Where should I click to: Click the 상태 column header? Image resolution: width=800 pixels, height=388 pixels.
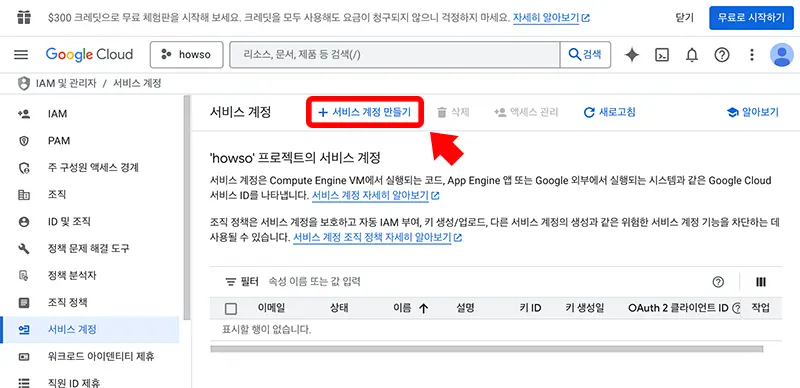[339, 308]
